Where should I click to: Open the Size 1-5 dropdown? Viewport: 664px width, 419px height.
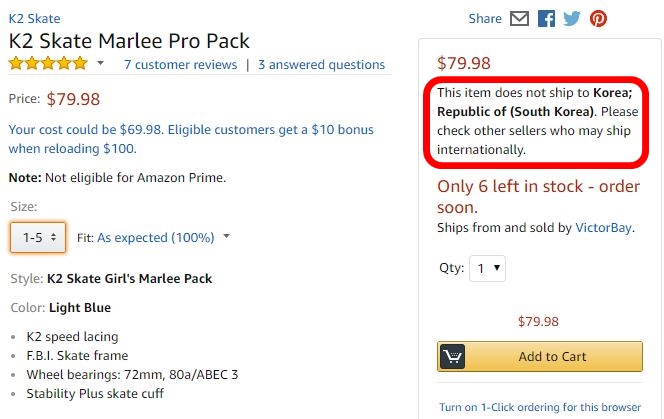38,237
